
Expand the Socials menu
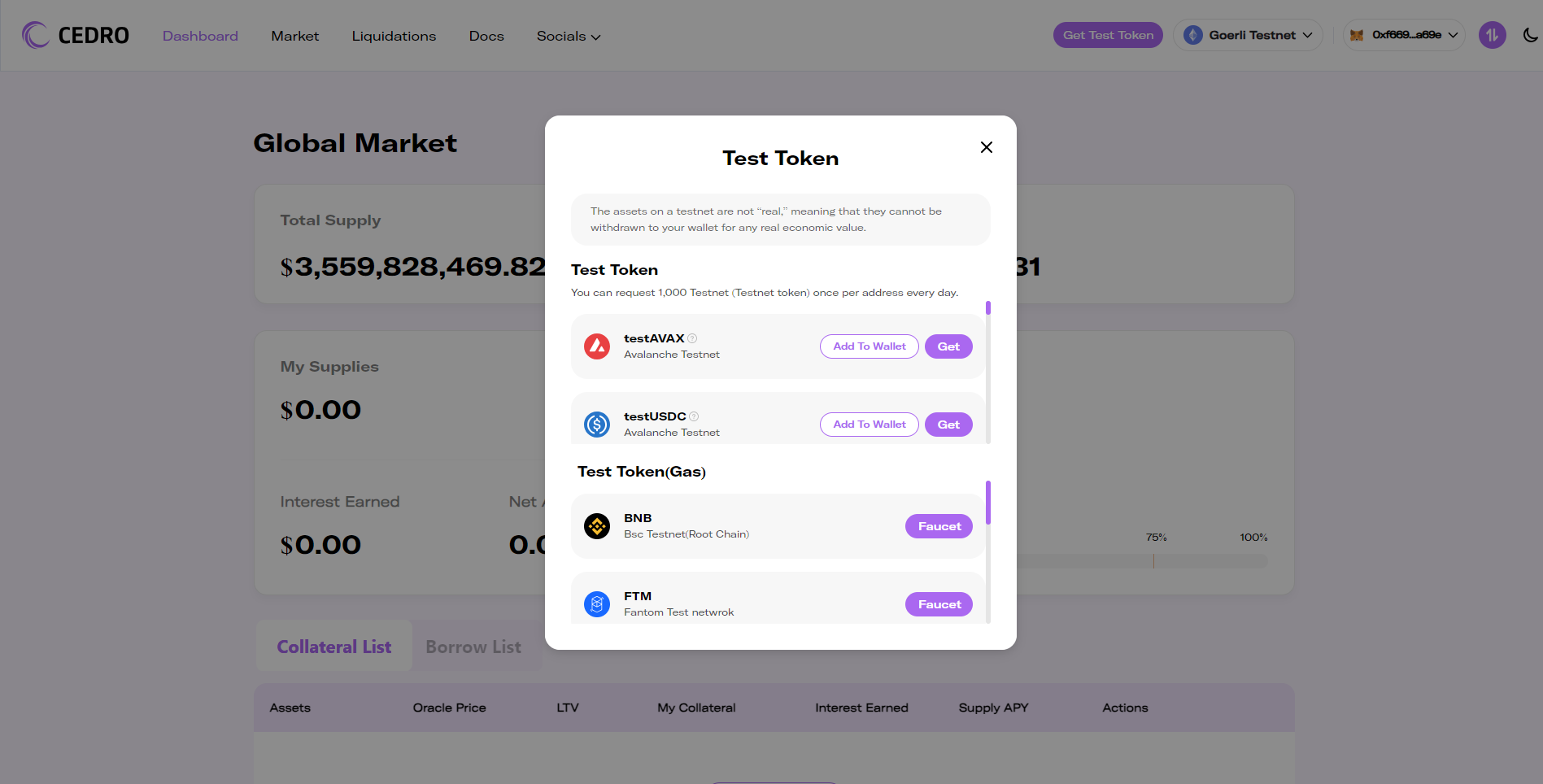click(569, 37)
